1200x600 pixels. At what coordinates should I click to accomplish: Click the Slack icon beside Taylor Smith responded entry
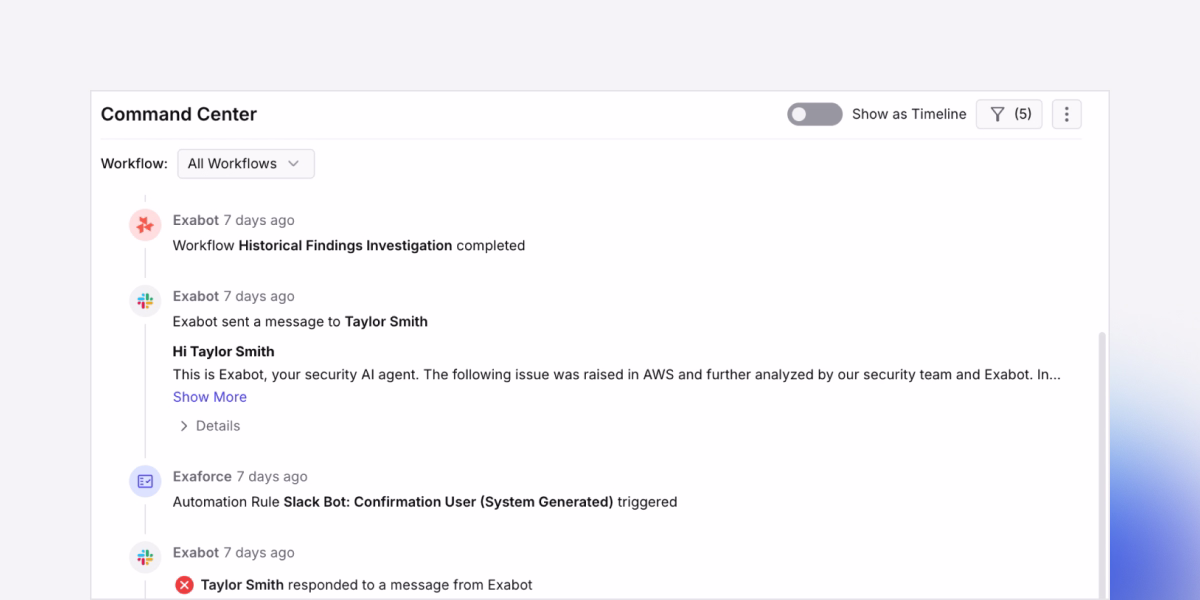(x=145, y=557)
